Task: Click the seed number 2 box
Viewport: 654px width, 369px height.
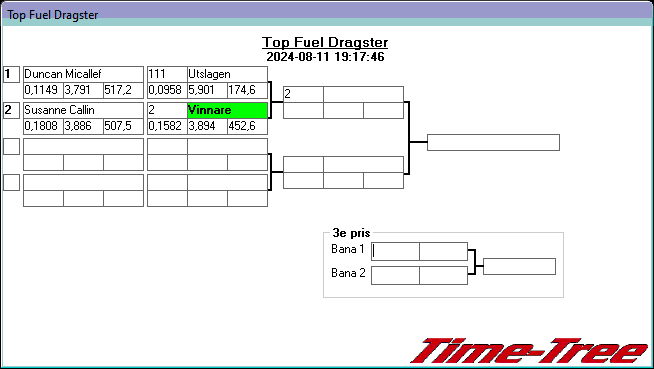Action: click(x=11, y=110)
